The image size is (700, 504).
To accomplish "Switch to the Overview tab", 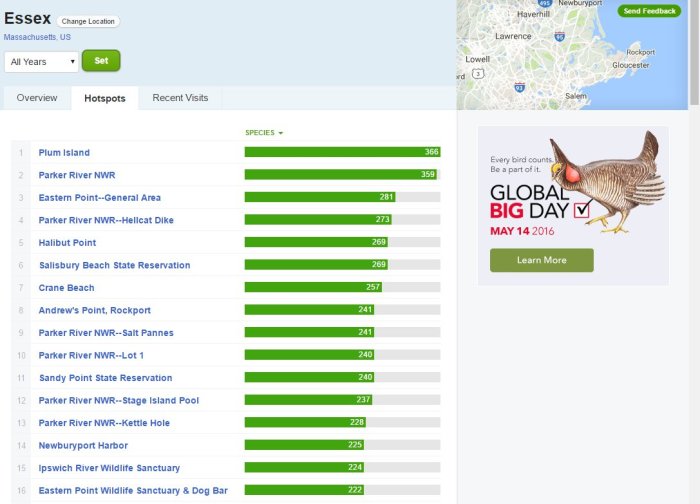I will point(37,98).
